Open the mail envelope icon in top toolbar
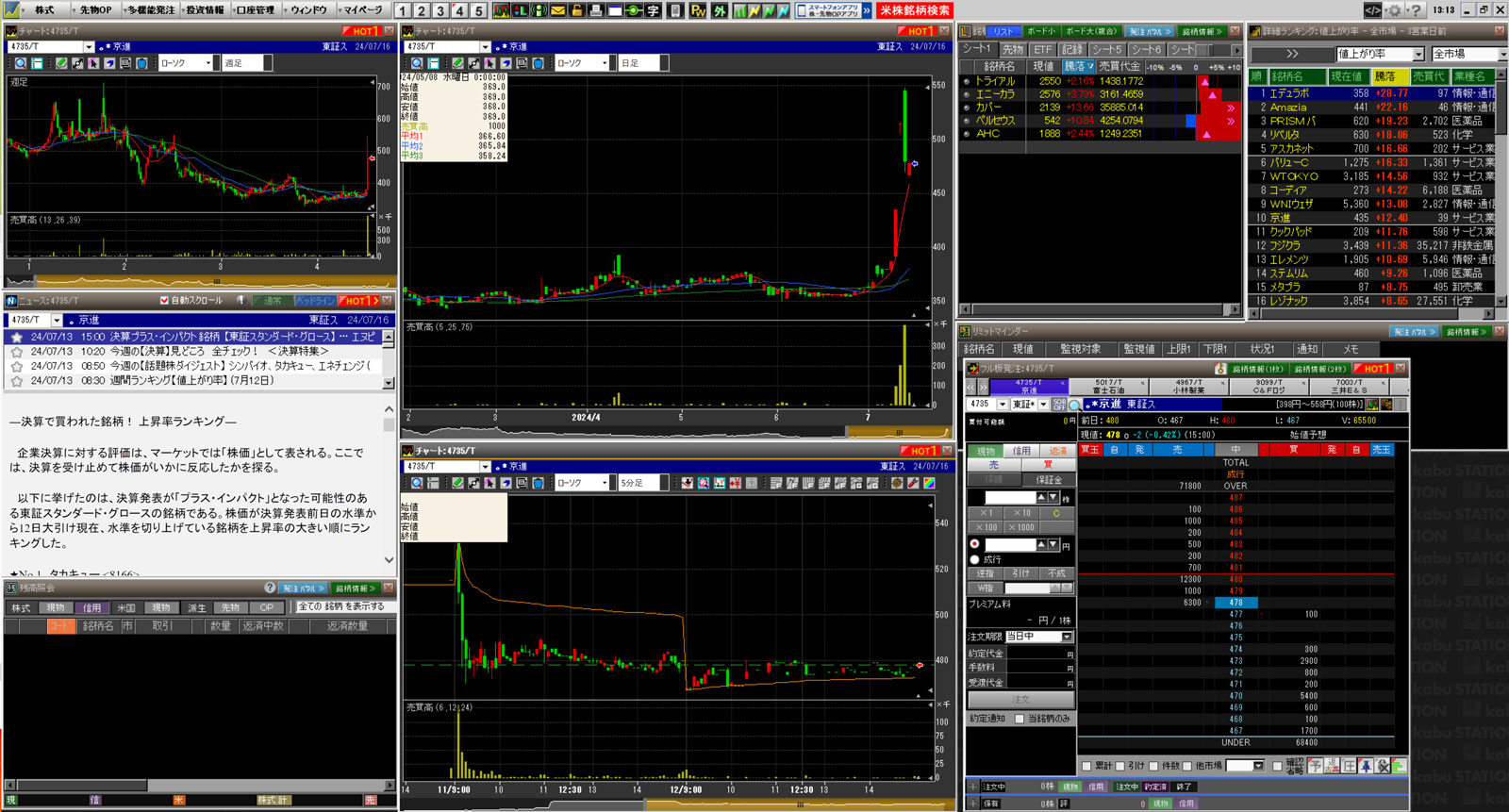1509x812 pixels. coord(557,10)
